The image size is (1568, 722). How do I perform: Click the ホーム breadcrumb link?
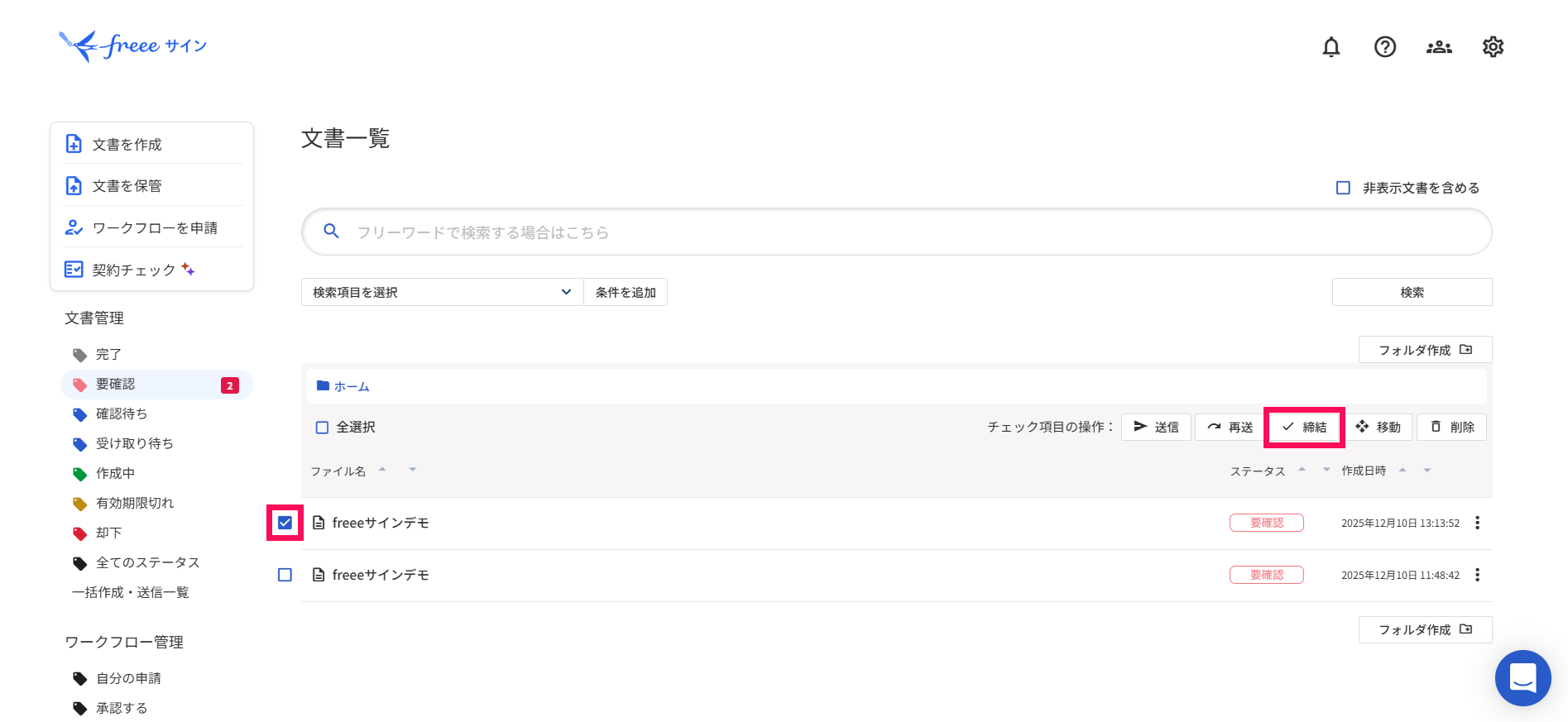click(352, 386)
